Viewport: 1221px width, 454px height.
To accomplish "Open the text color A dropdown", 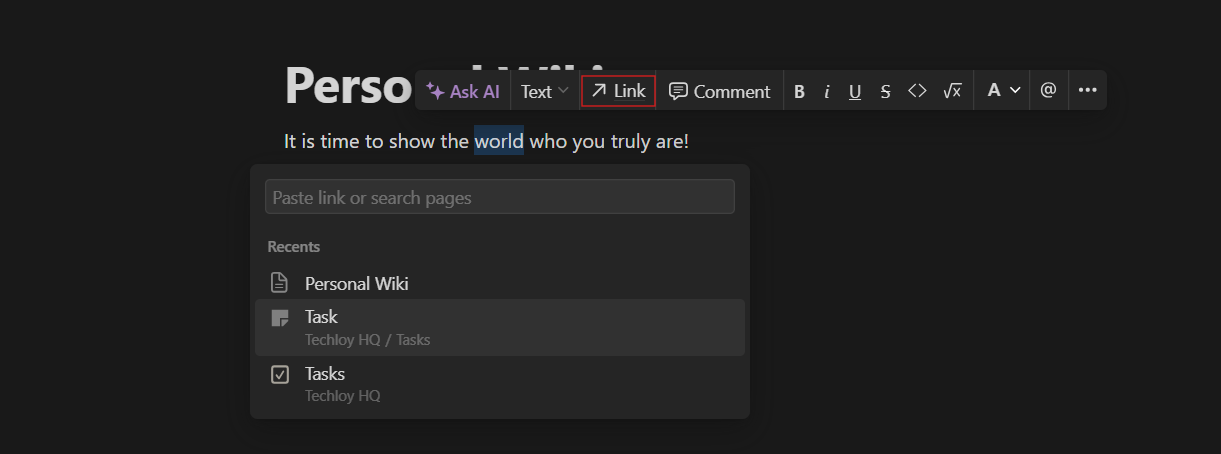I will point(1003,91).
